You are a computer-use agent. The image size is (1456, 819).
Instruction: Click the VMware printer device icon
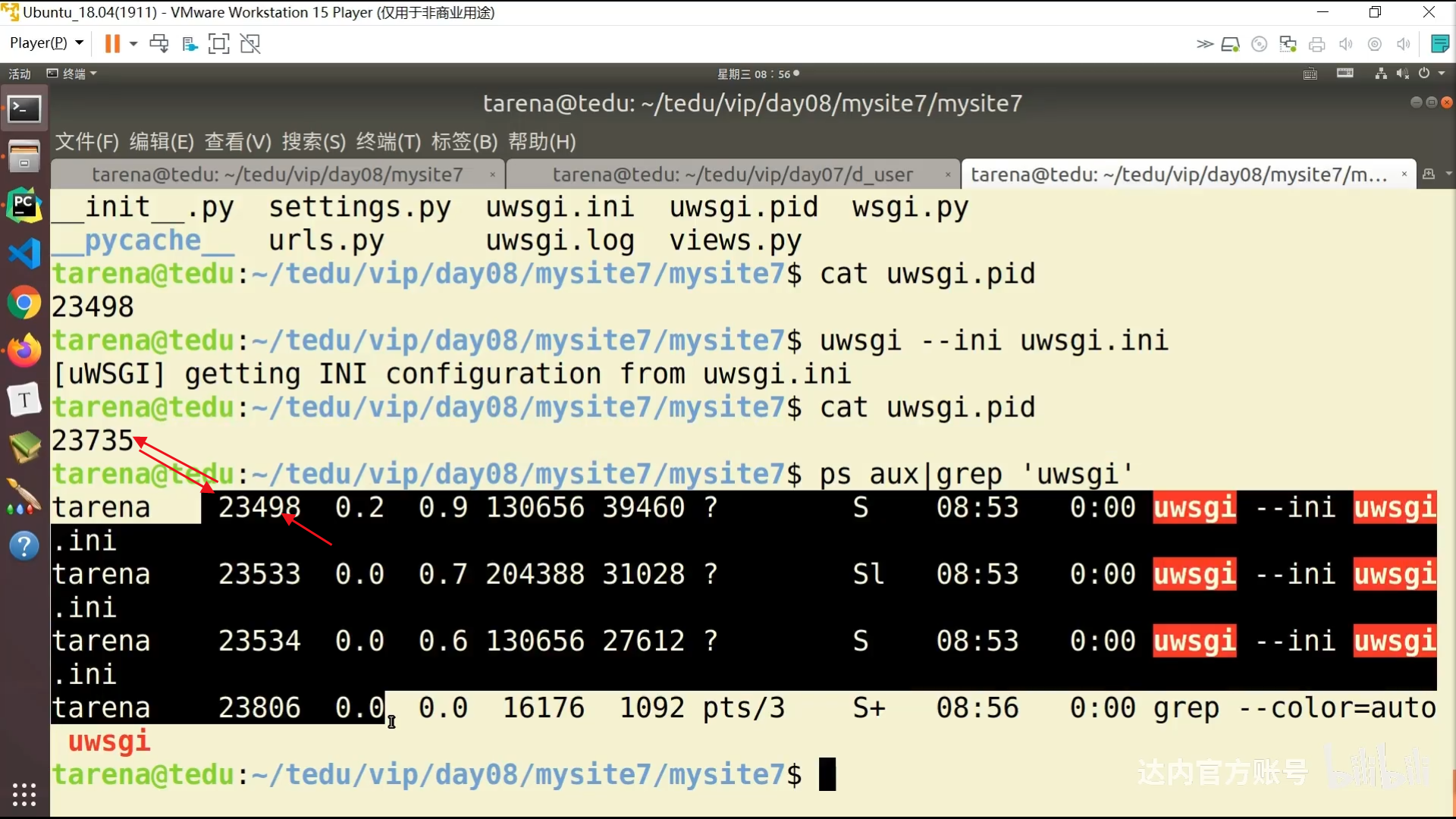click(x=1317, y=45)
